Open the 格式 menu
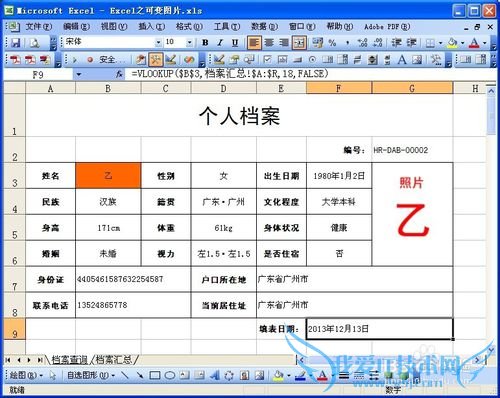 [189, 26]
